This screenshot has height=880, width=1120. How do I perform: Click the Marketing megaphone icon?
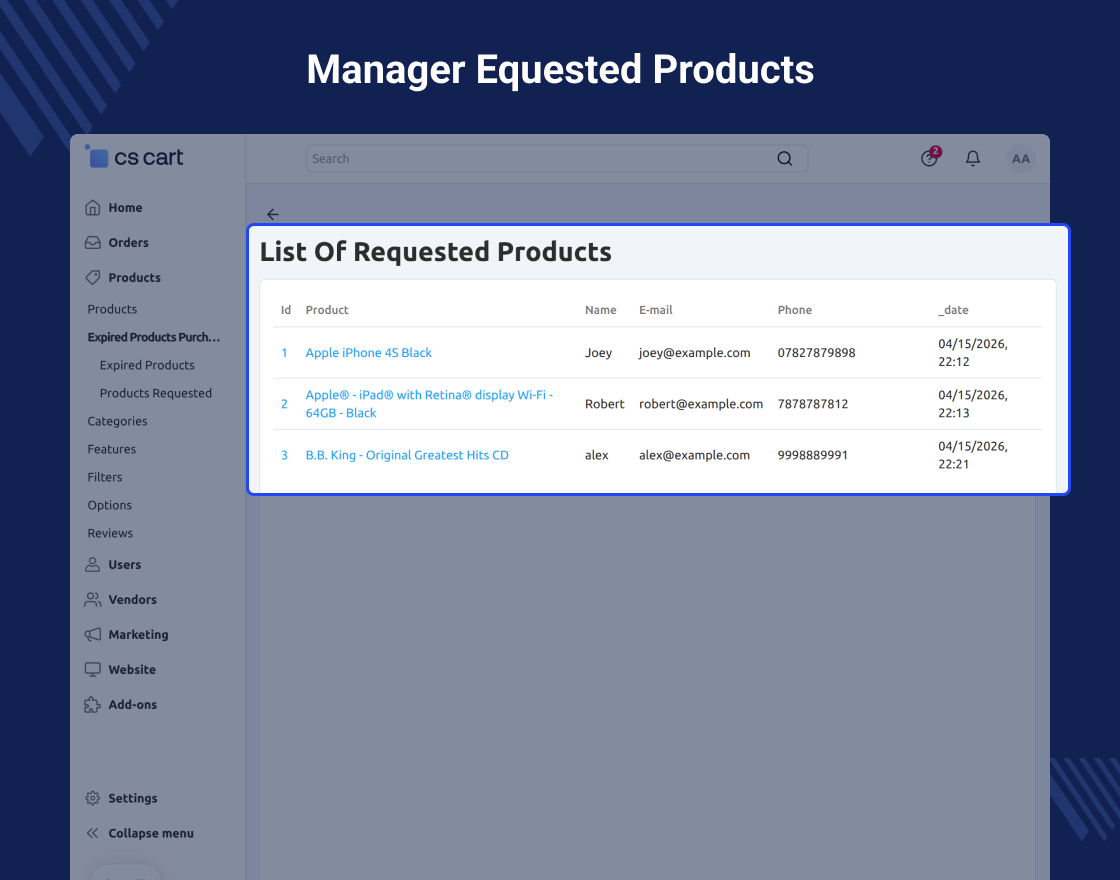tap(93, 635)
